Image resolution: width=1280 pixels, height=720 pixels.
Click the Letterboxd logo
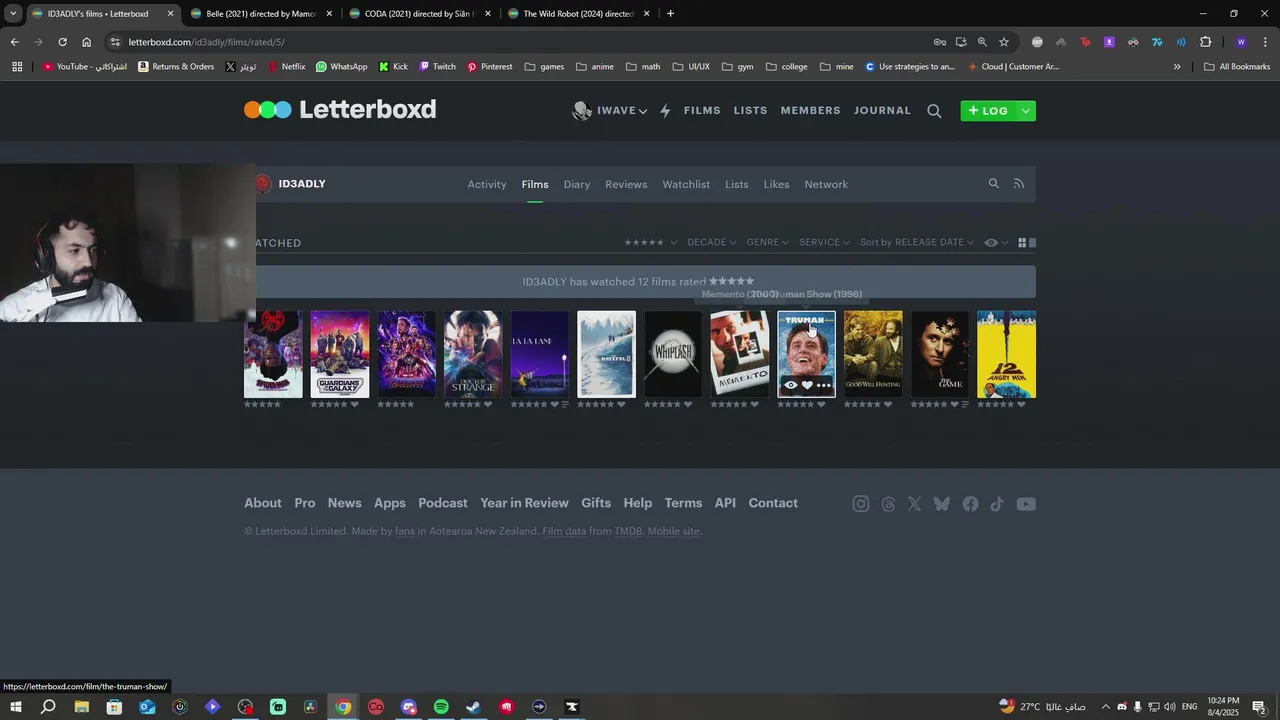point(340,110)
